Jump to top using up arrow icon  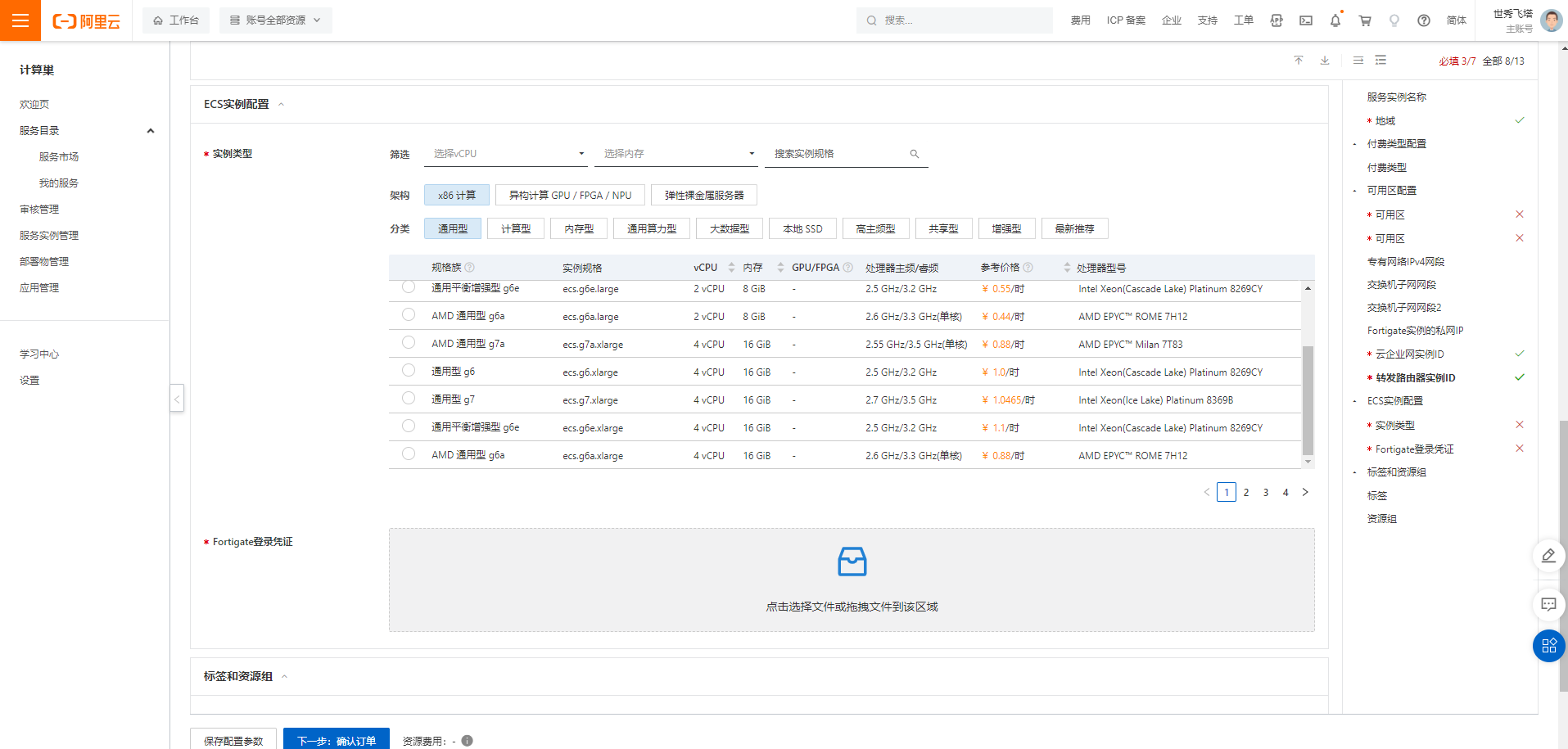pyautogui.click(x=1299, y=61)
